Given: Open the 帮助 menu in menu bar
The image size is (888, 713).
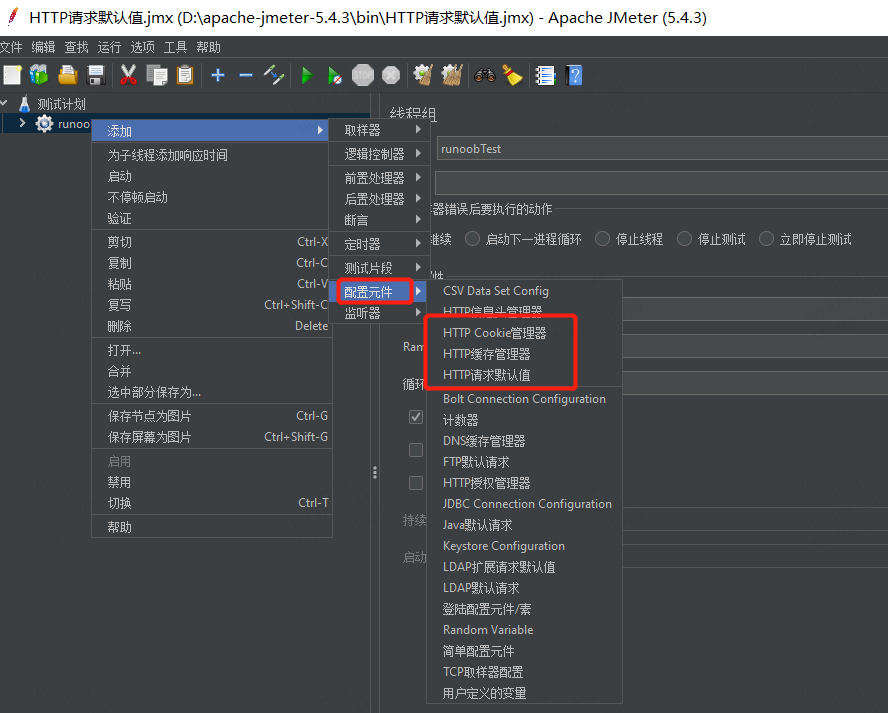Looking at the screenshot, I should (208, 47).
